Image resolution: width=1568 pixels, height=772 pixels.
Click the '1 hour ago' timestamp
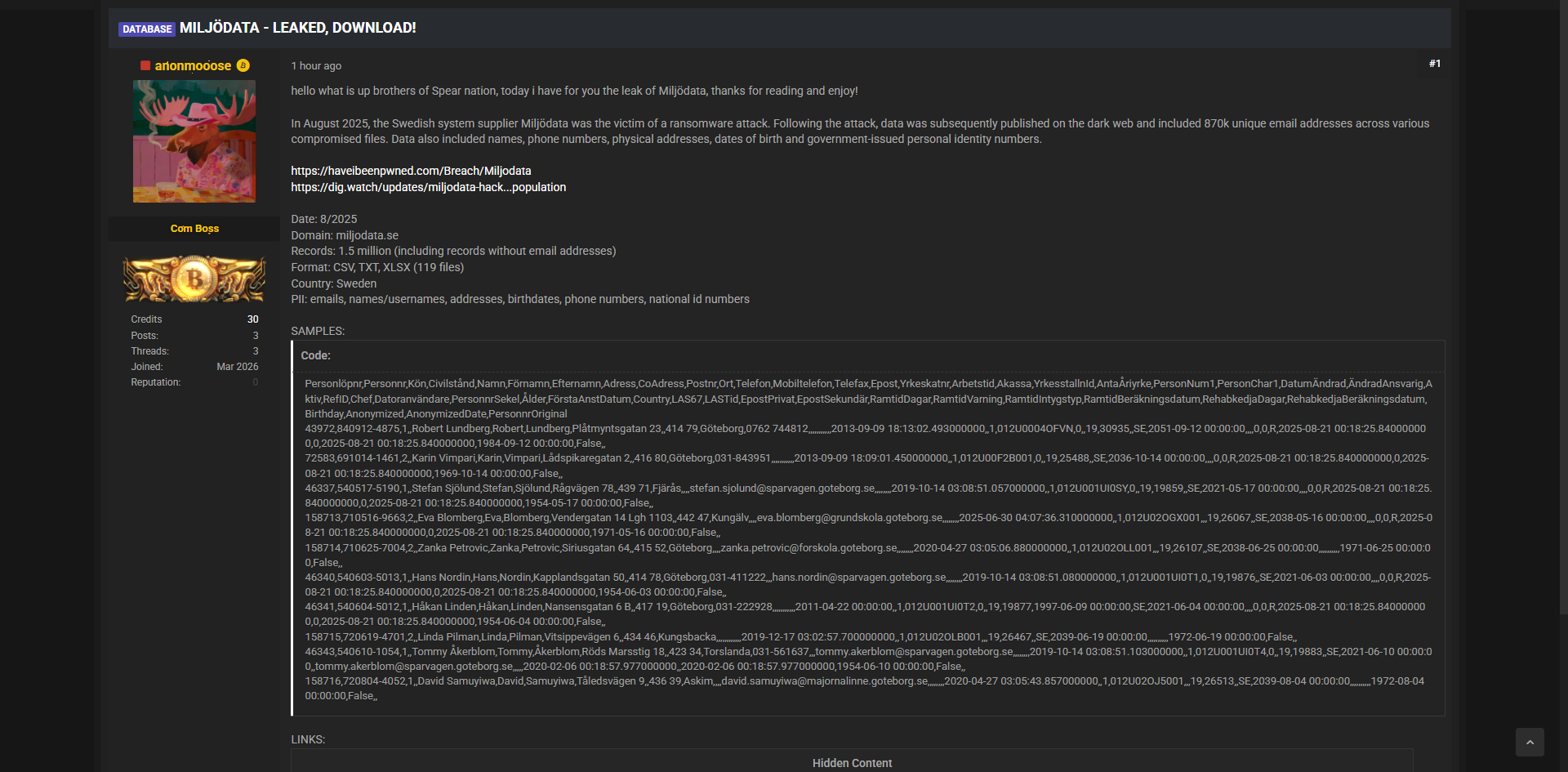coord(316,66)
